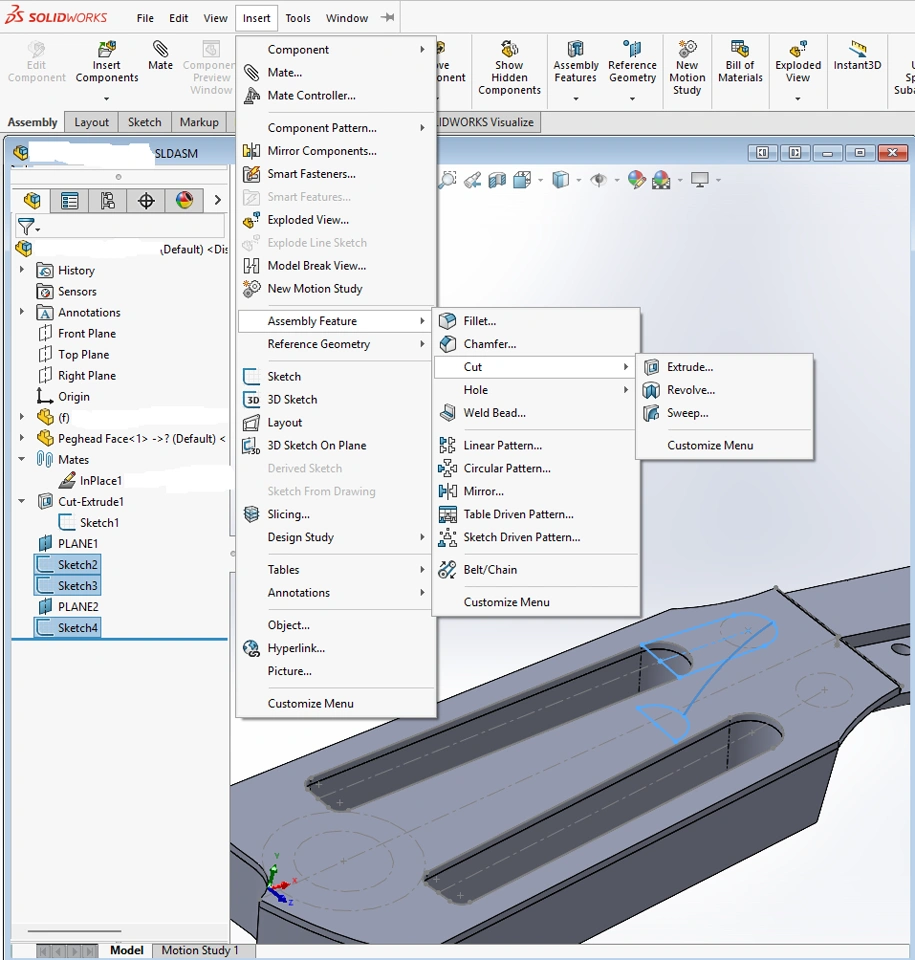Show more manager tabs chevron
Image resolution: width=915 pixels, height=960 pixels.
coord(217,200)
